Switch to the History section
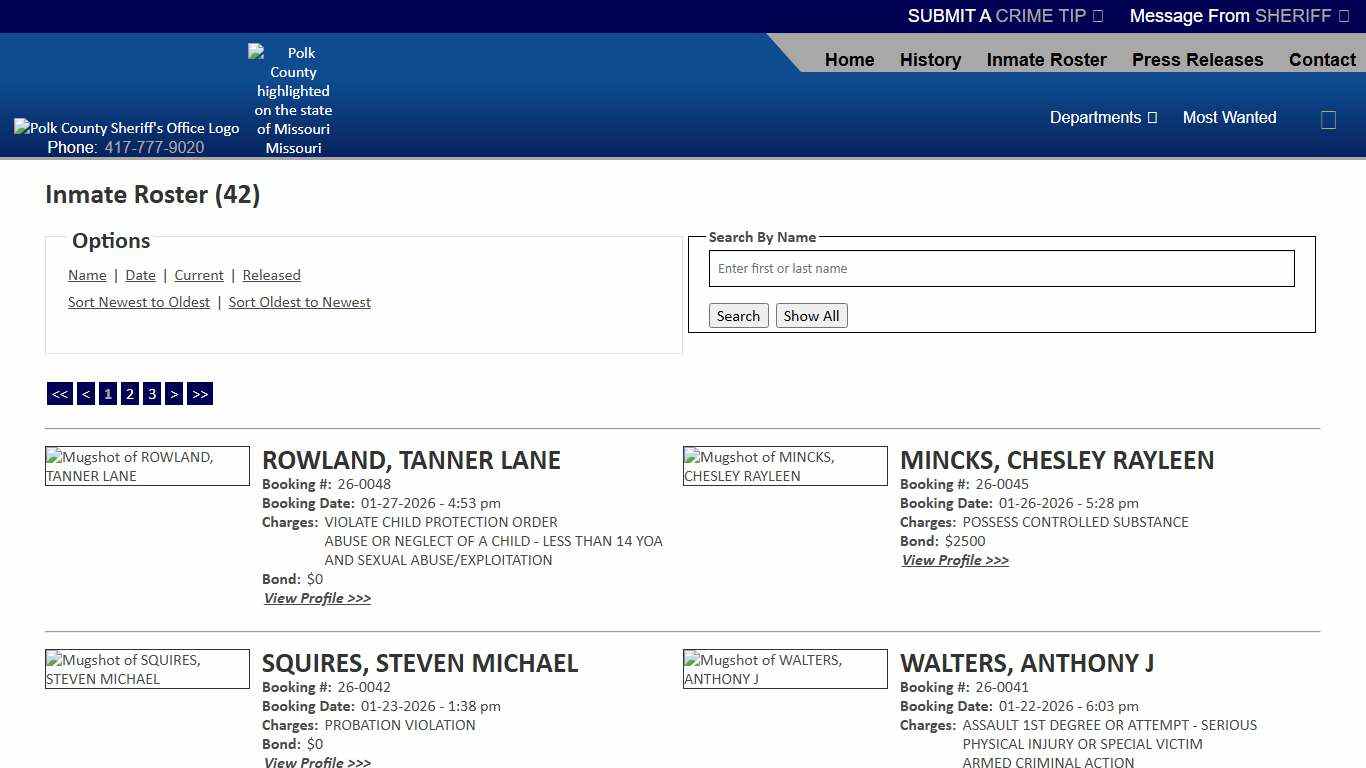 coord(929,60)
